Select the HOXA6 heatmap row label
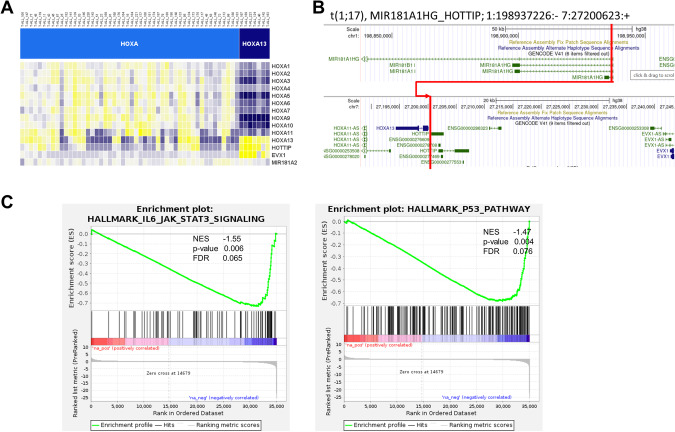Screen dimensions: 675x432 pyautogui.click(x=281, y=103)
